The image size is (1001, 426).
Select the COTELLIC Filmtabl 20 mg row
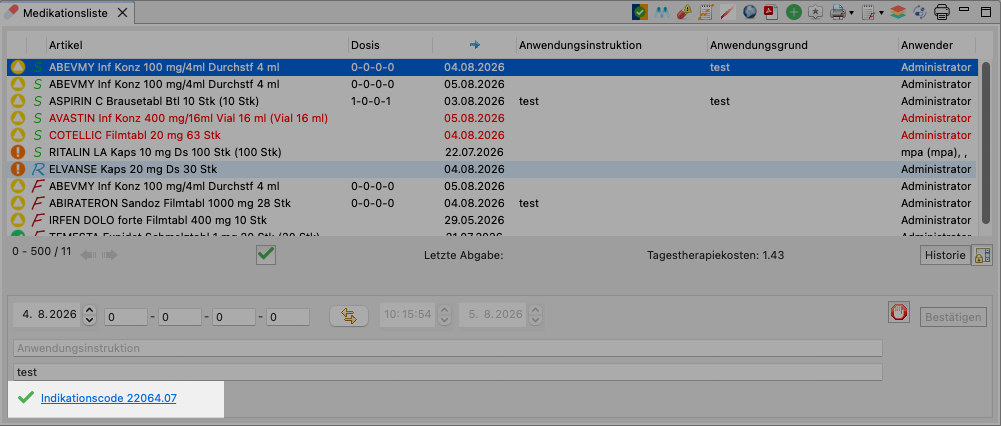(492, 135)
